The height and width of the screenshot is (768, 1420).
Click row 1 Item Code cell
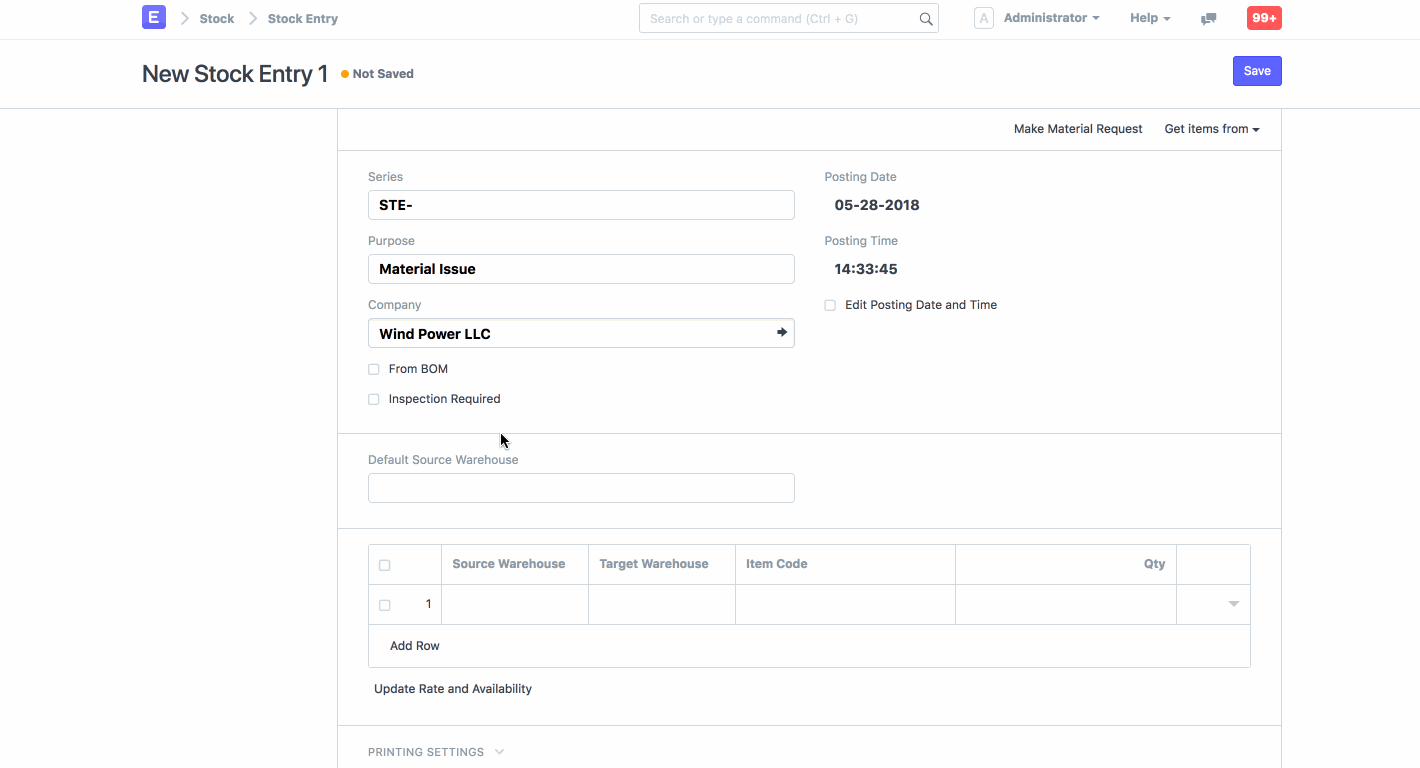[x=845, y=605]
